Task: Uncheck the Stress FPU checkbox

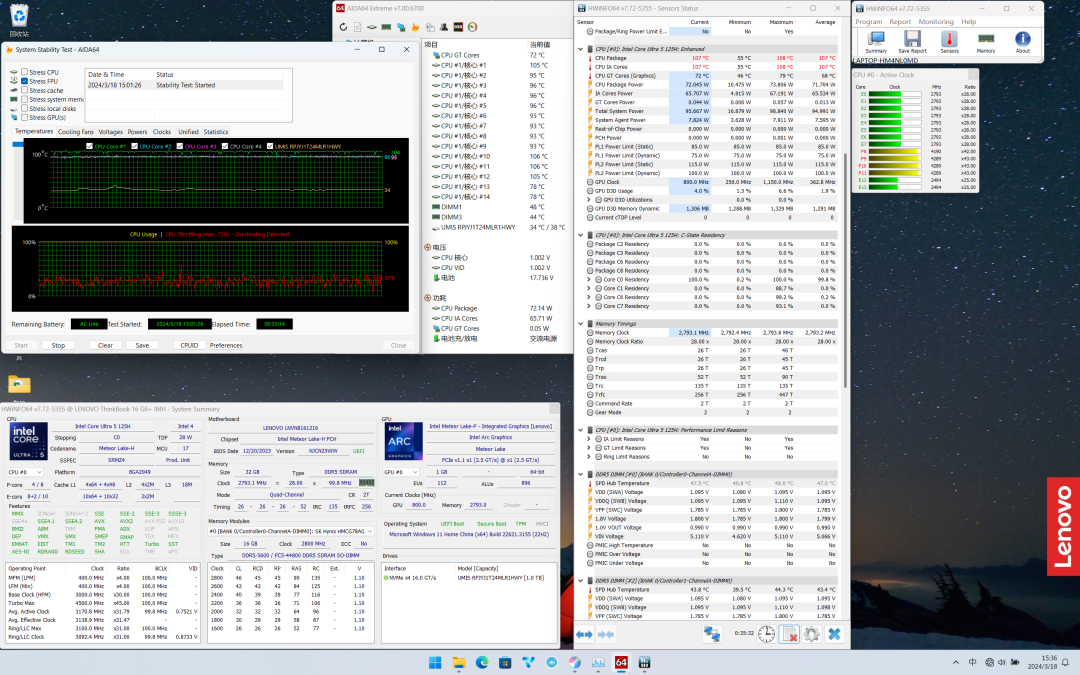Action: coord(25,81)
